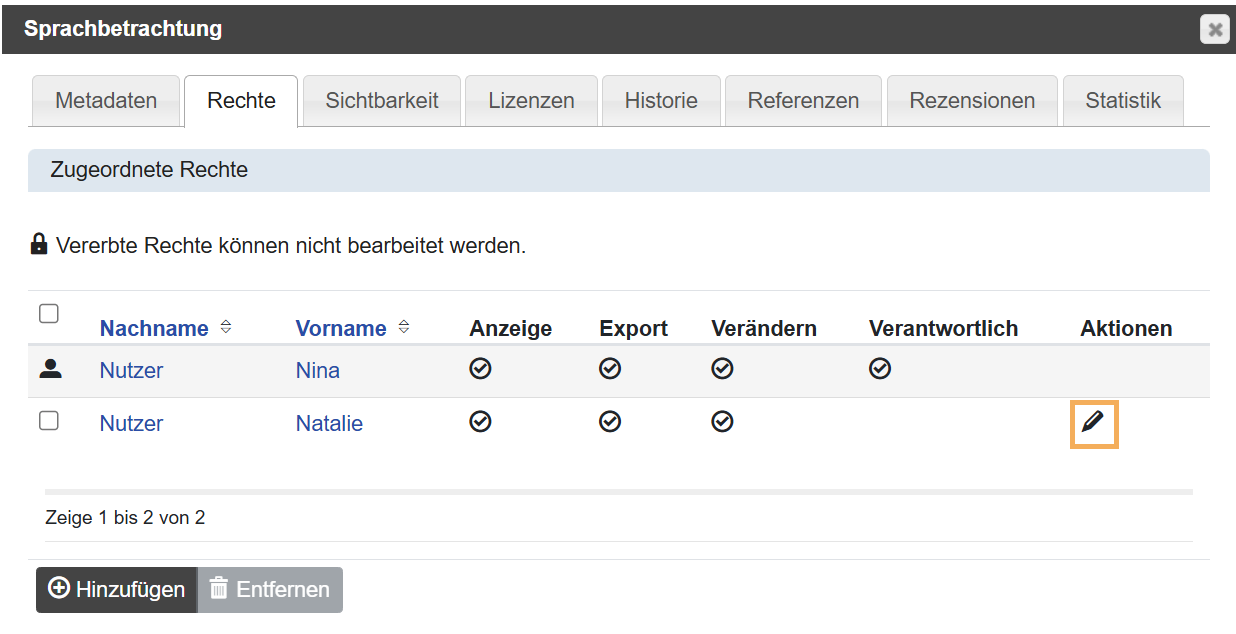This screenshot has height=634, width=1236.
Task: Close the Sprachbetrachtung dialog
Action: tap(1214, 30)
